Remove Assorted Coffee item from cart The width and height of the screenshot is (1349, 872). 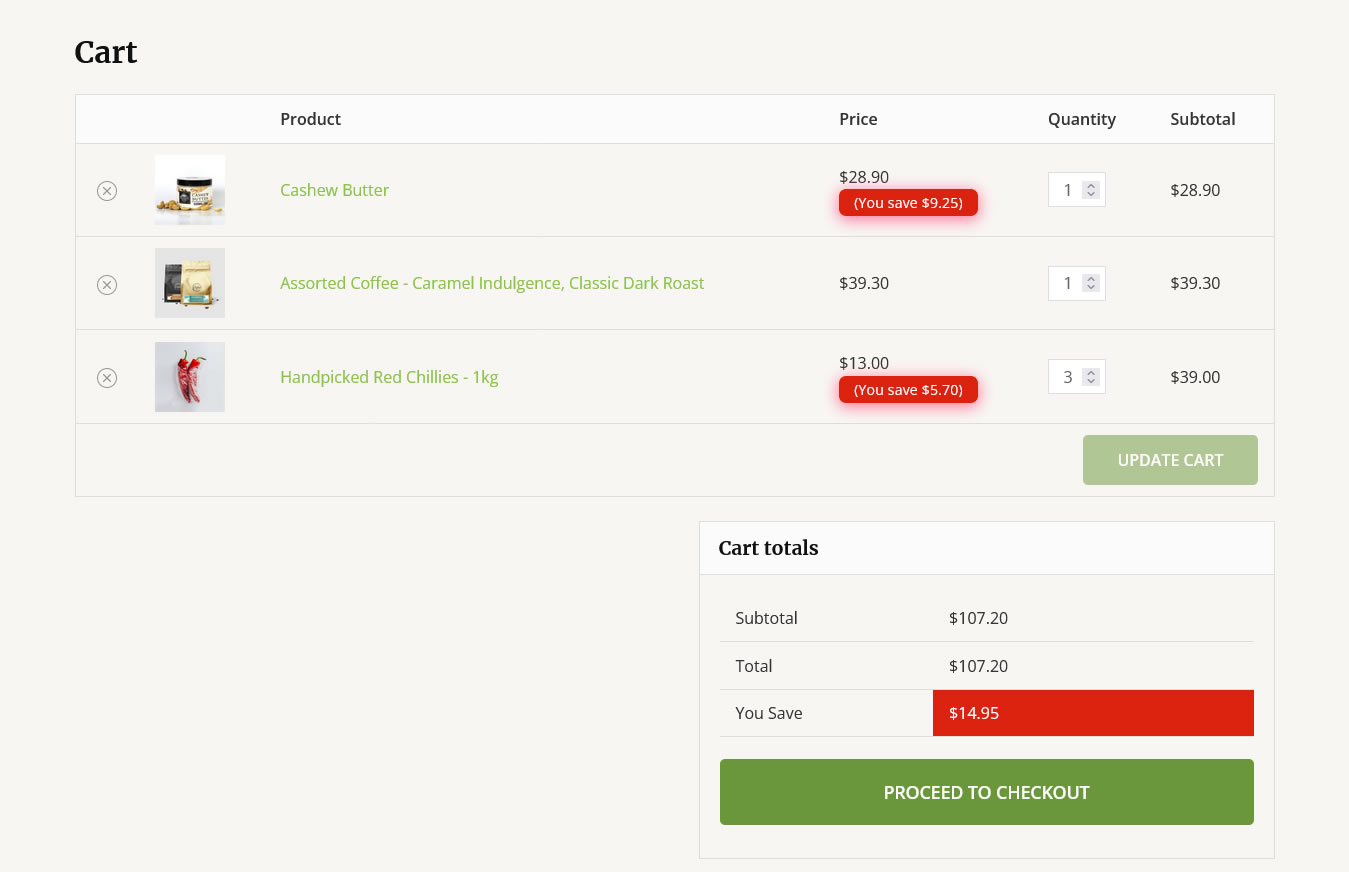coord(107,285)
